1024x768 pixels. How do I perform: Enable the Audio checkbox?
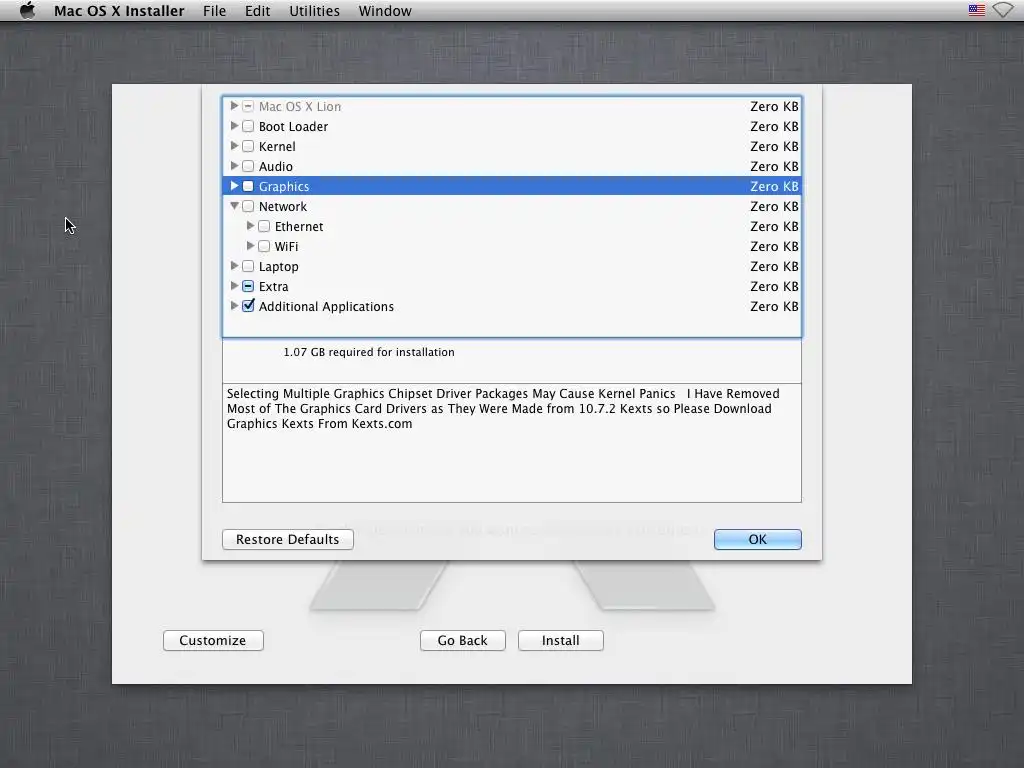(x=248, y=167)
